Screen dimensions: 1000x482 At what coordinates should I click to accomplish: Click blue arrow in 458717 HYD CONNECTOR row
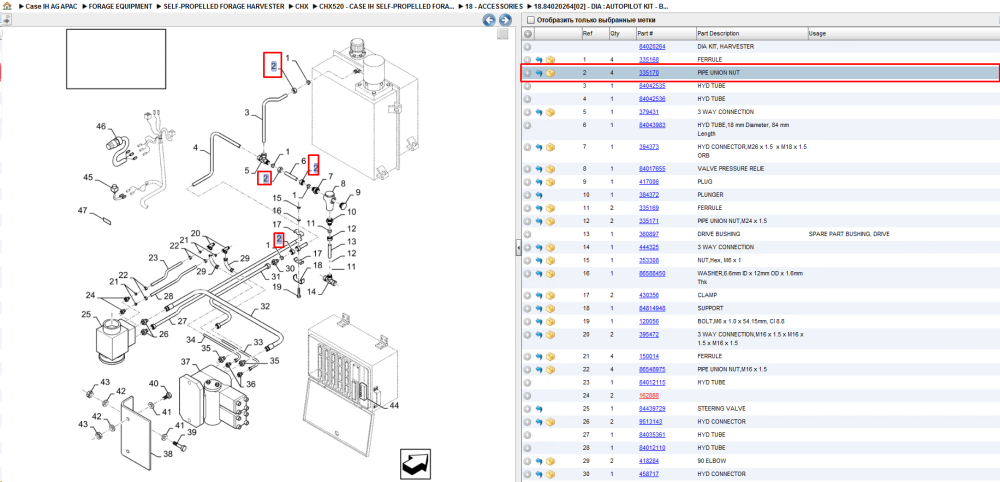pyautogui.click(x=539, y=474)
